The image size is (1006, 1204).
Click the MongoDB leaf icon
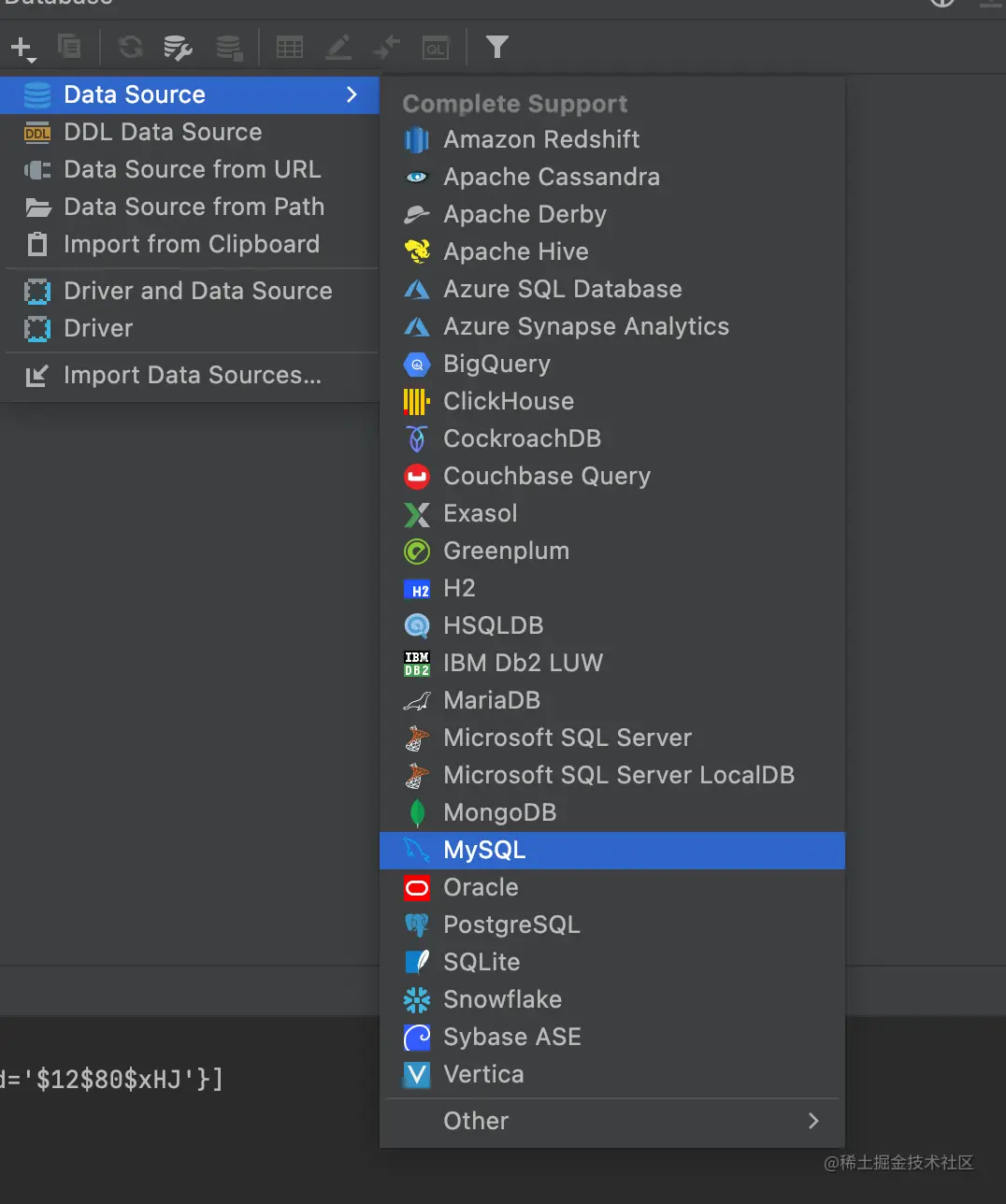point(417,812)
